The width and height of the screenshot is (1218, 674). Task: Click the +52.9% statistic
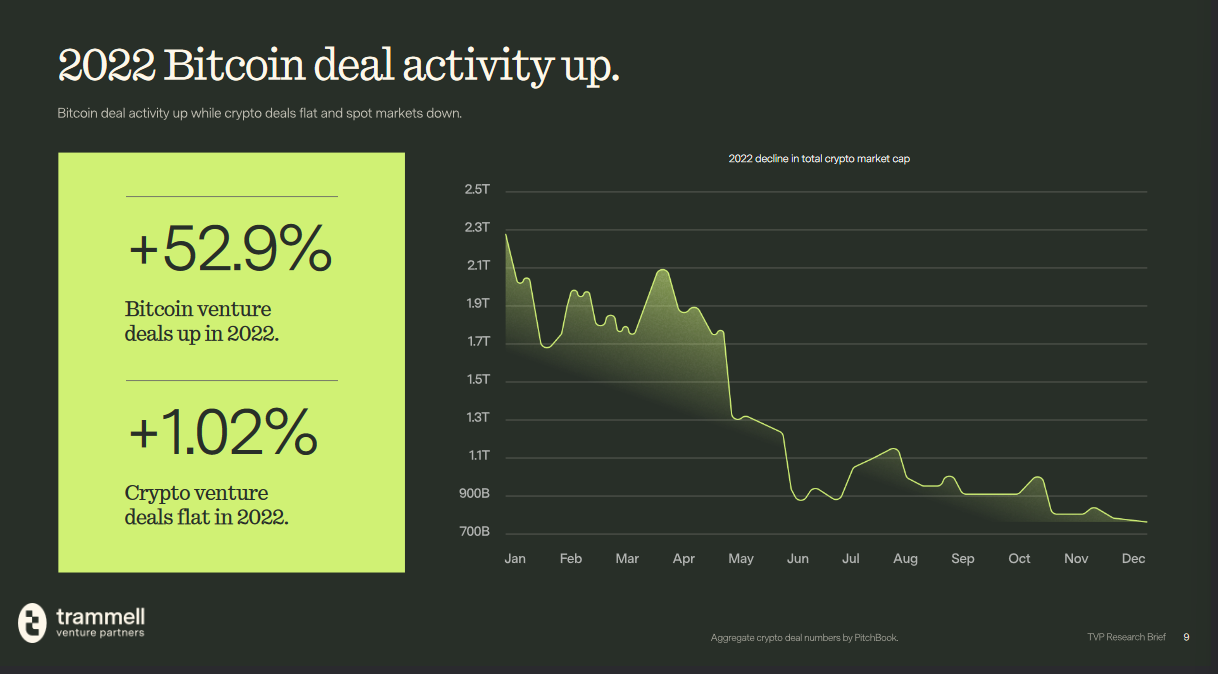click(x=230, y=250)
